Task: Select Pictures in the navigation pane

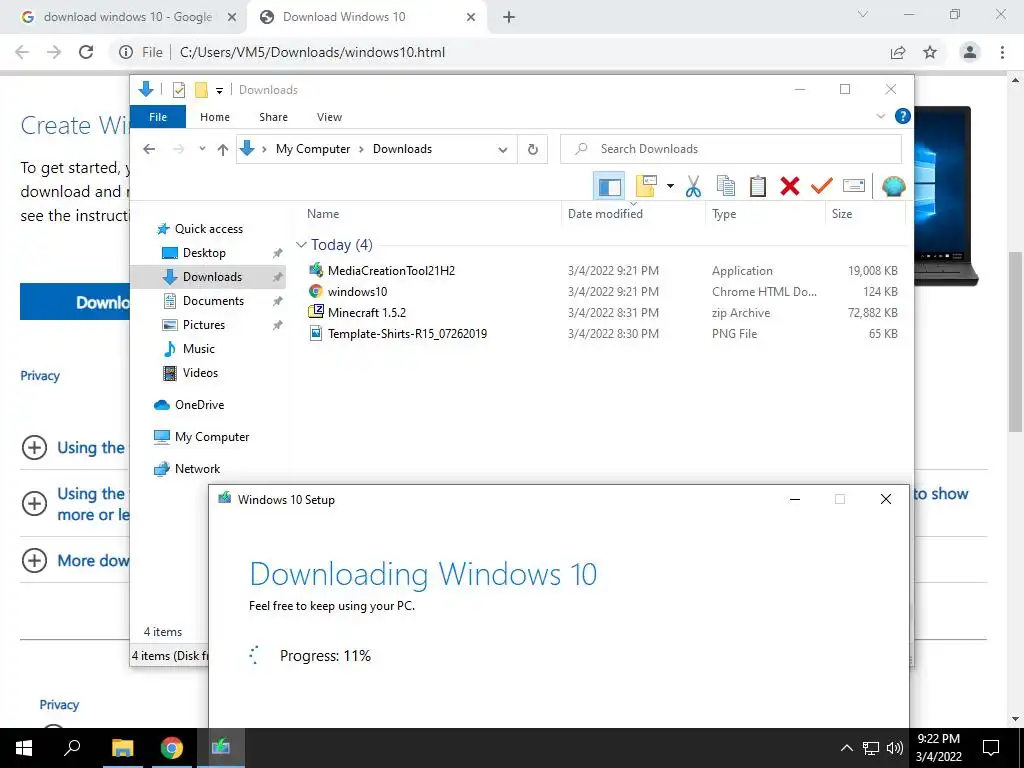Action: click(203, 325)
